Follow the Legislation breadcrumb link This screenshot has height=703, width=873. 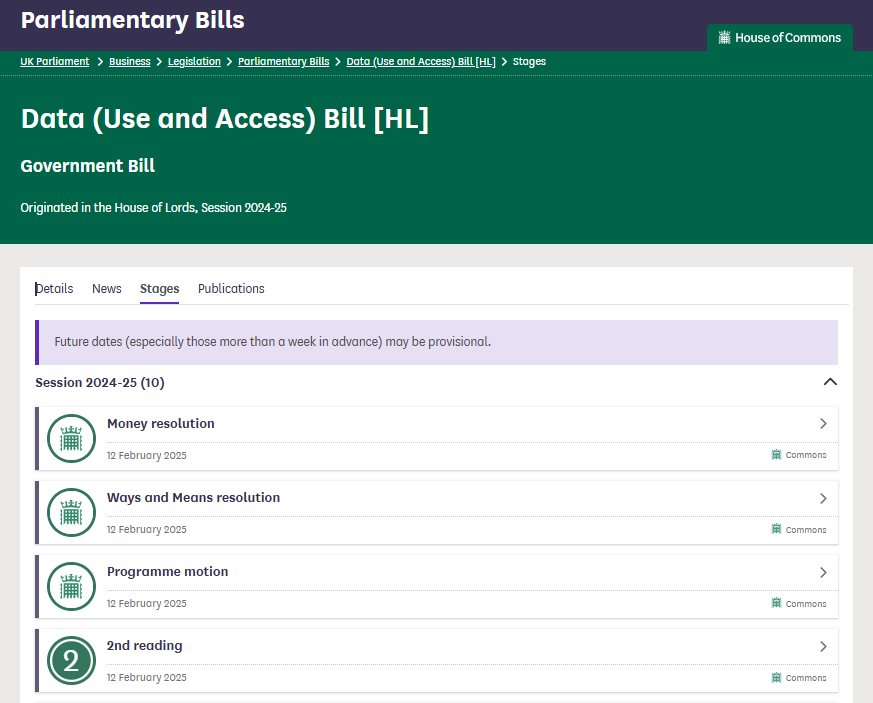tap(194, 61)
